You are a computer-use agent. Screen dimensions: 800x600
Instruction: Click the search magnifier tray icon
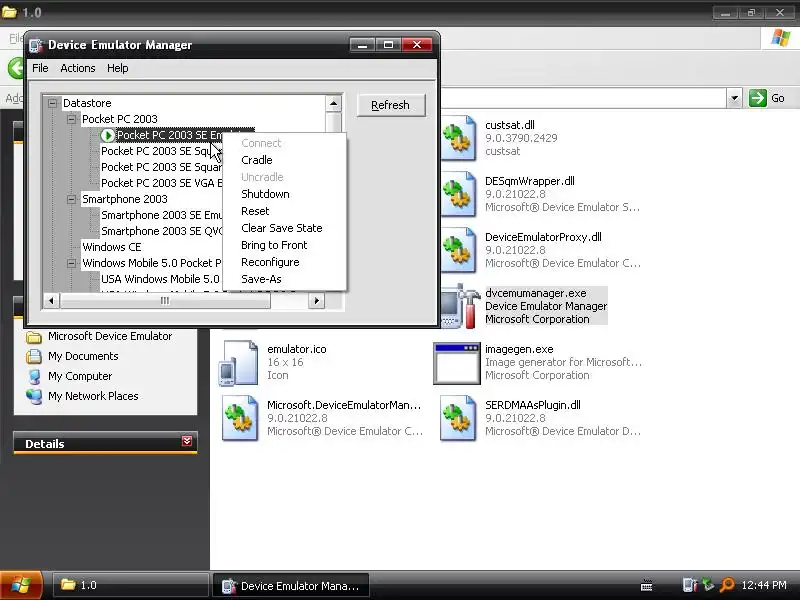[x=727, y=585]
